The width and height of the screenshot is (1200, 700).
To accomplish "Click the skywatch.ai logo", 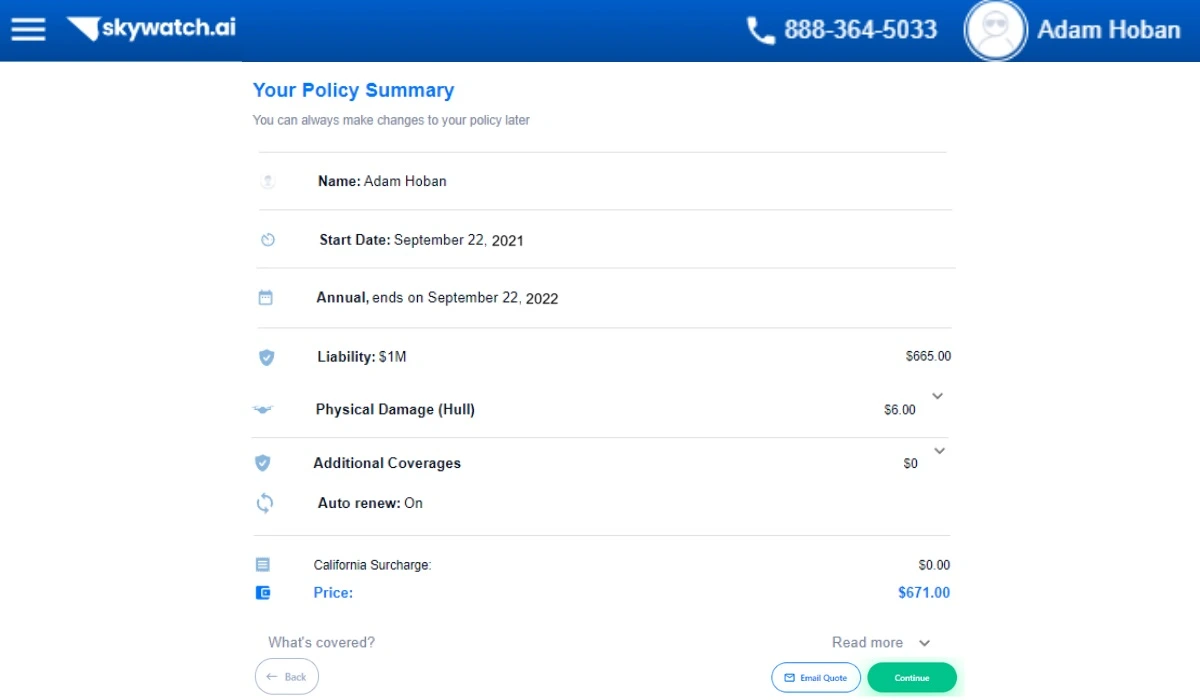I will click(x=152, y=29).
